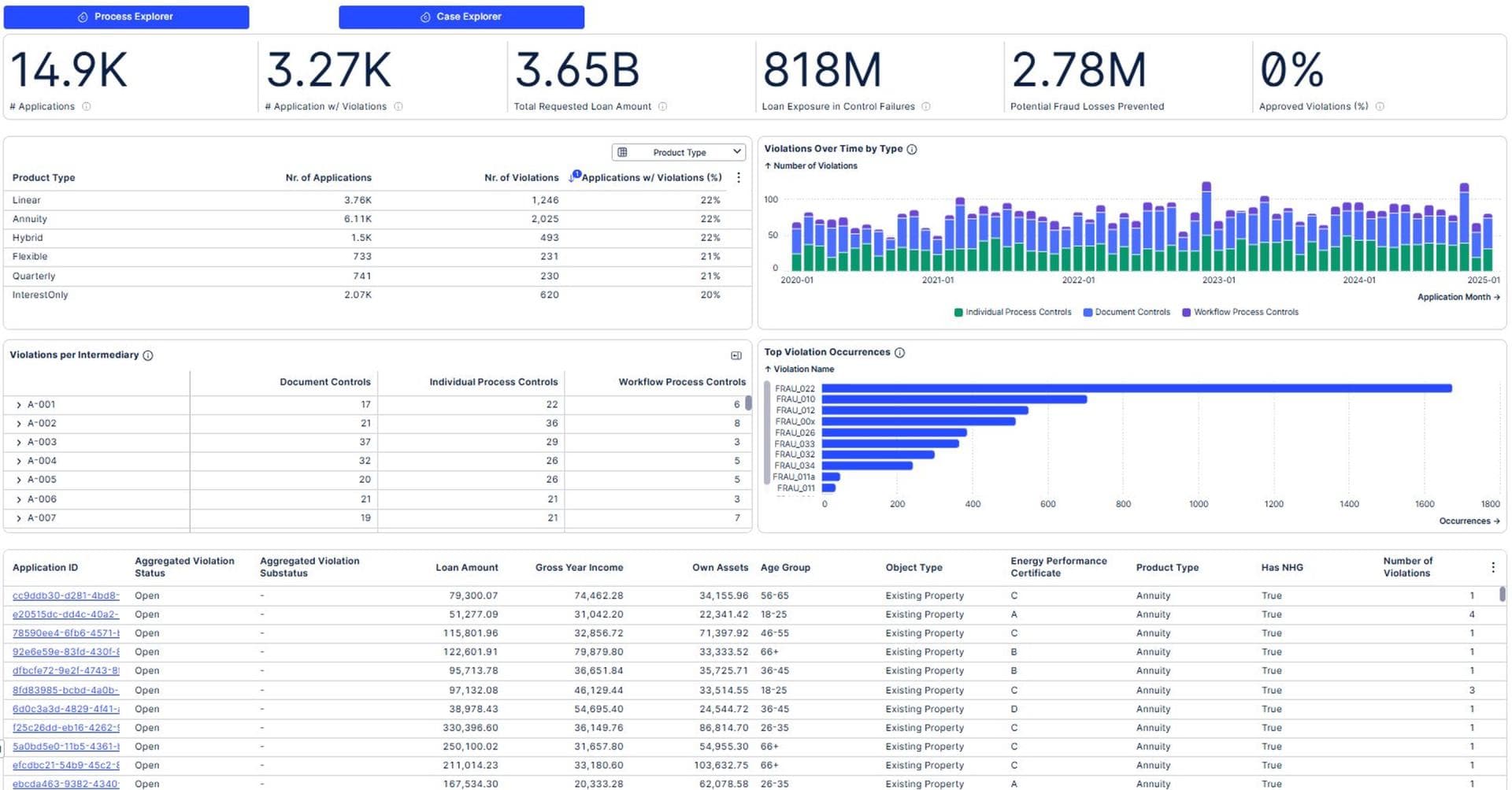Sort by Nr. of Applications column header

tap(328, 178)
